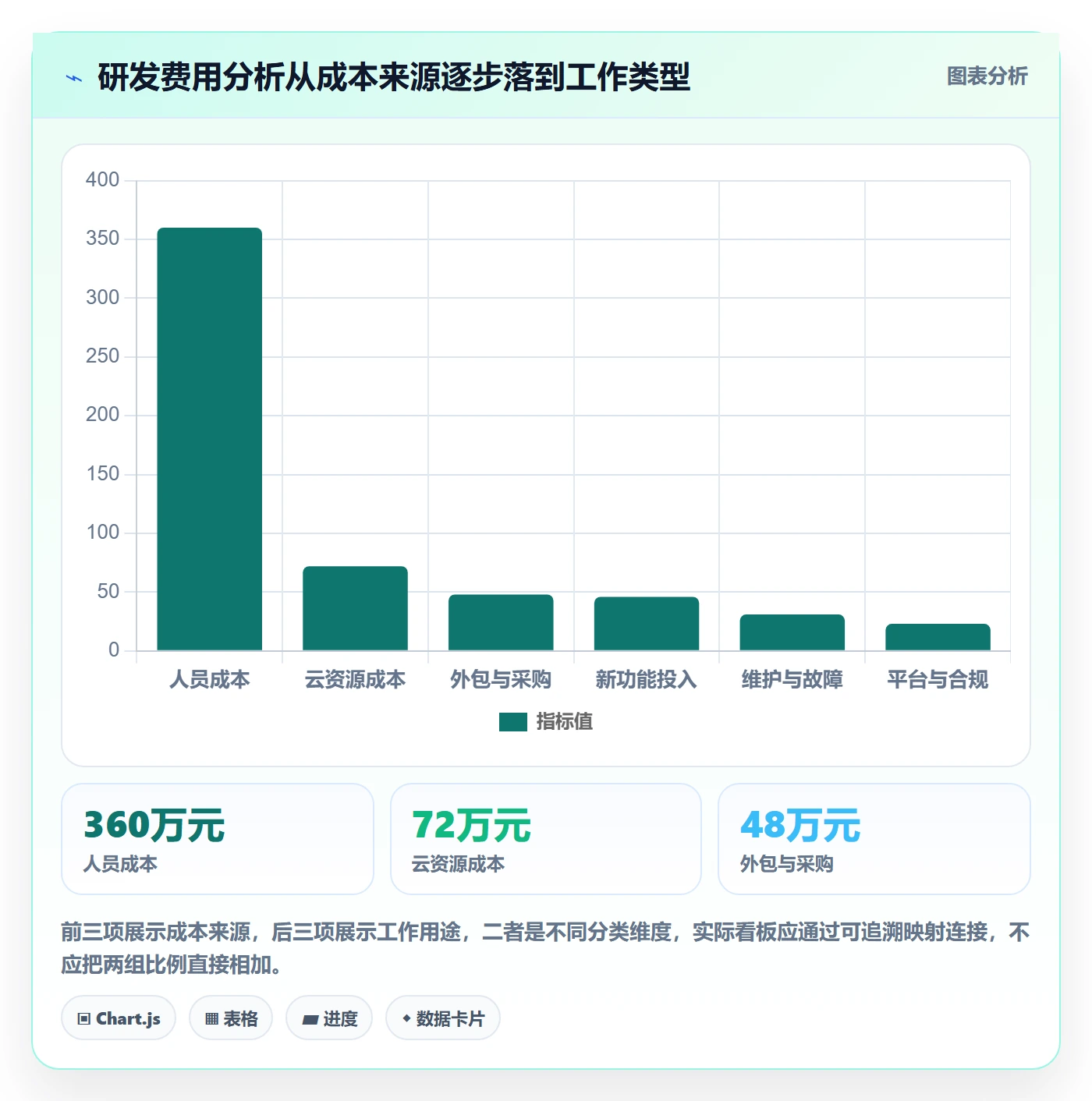This screenshot has height=1101, width=1092.
Task: Open the 48万元 外包与采购 data card
Action: coord(874,839)
